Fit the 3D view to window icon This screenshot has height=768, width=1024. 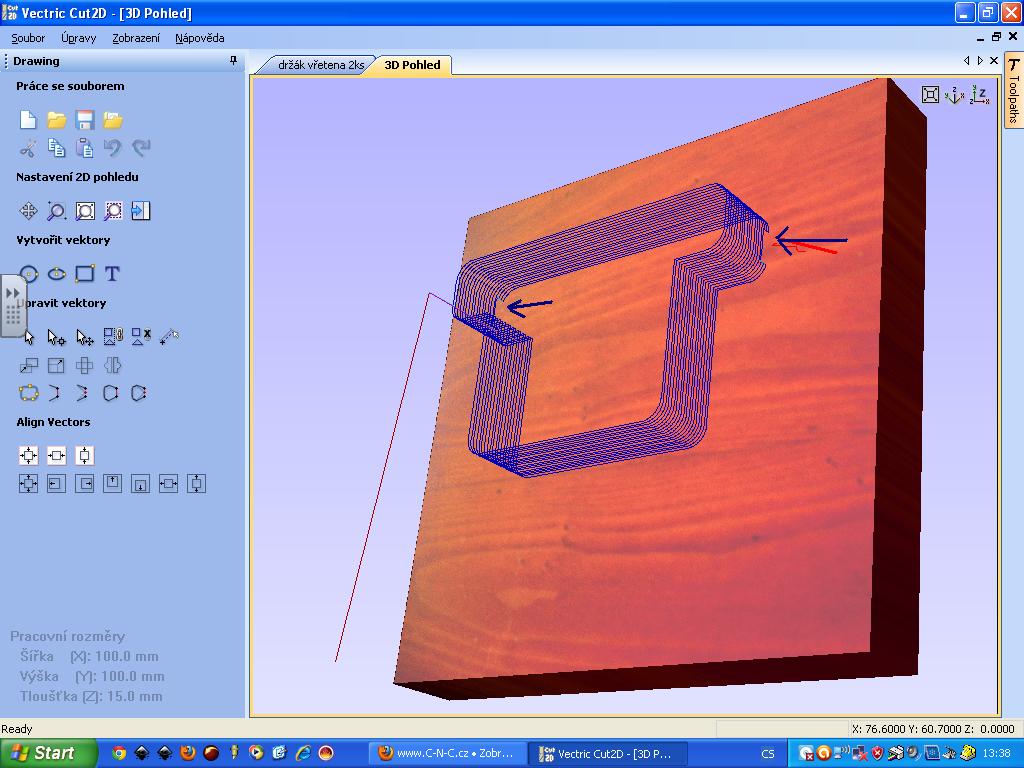coord(930,95)
